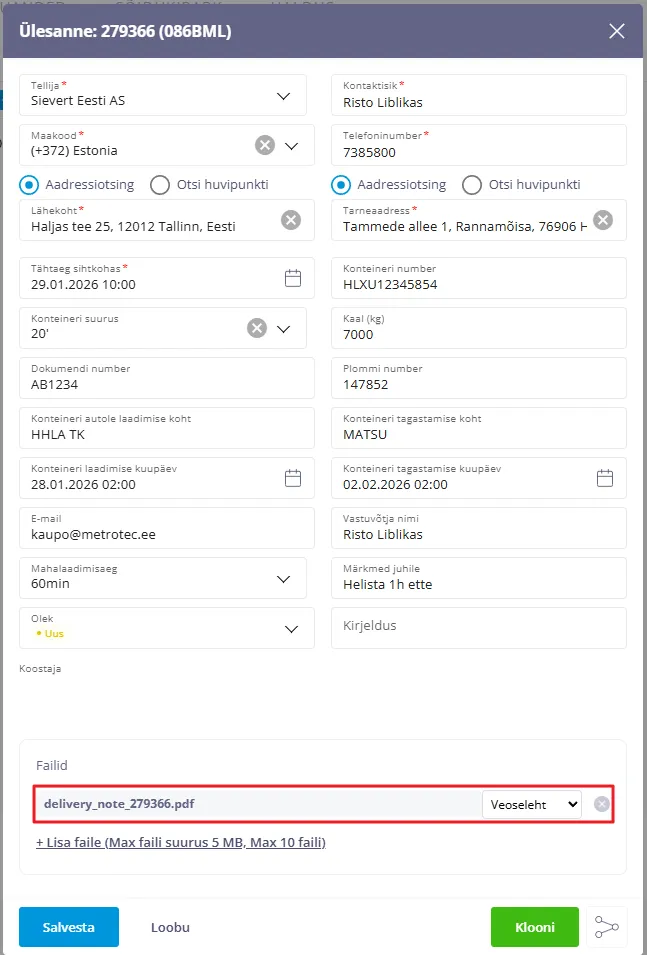
Task: Select left Aadressiotsing radio button
Action: (30, 185)
